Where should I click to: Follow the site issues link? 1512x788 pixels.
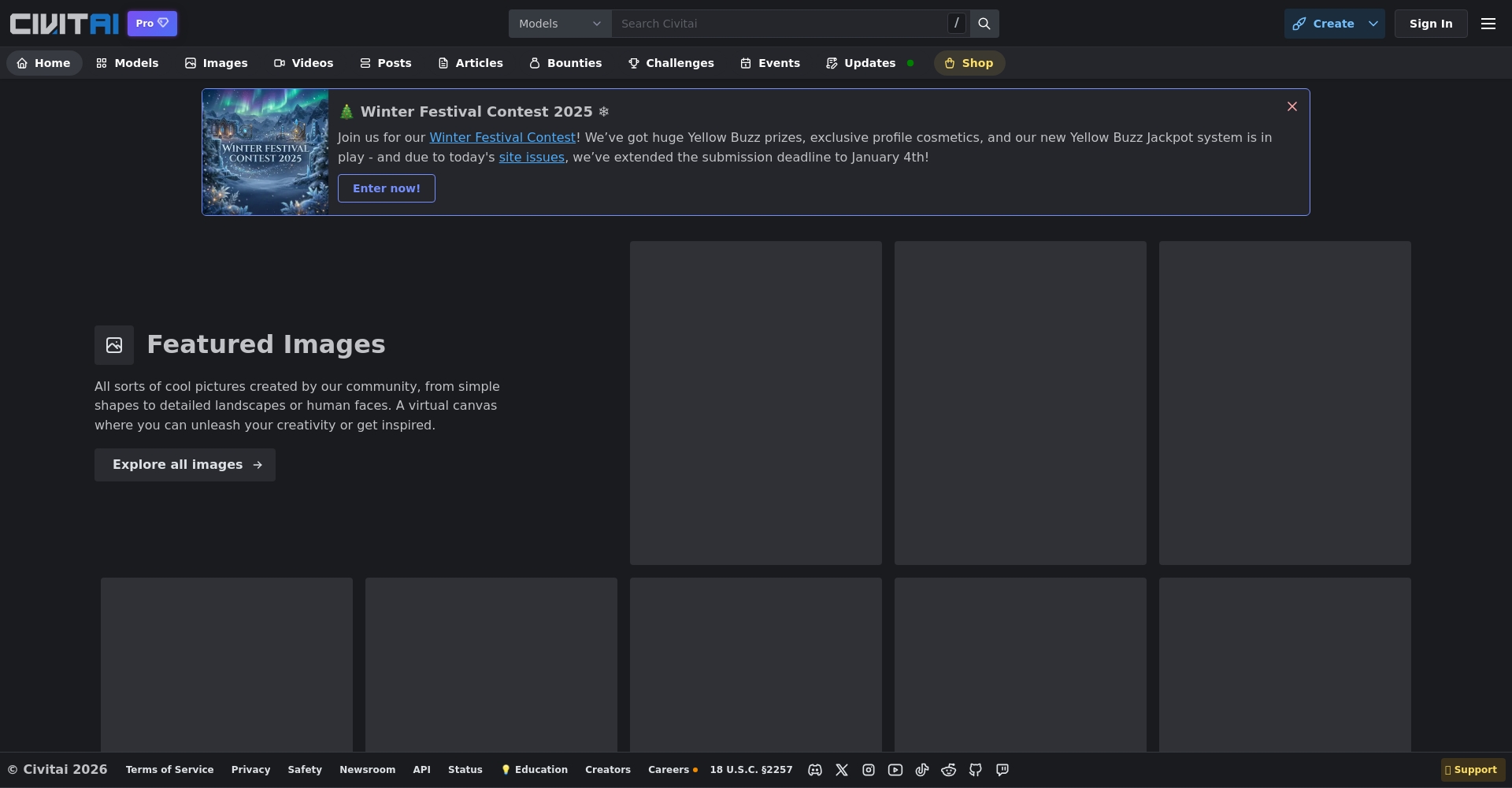click(x=532, y=158)
